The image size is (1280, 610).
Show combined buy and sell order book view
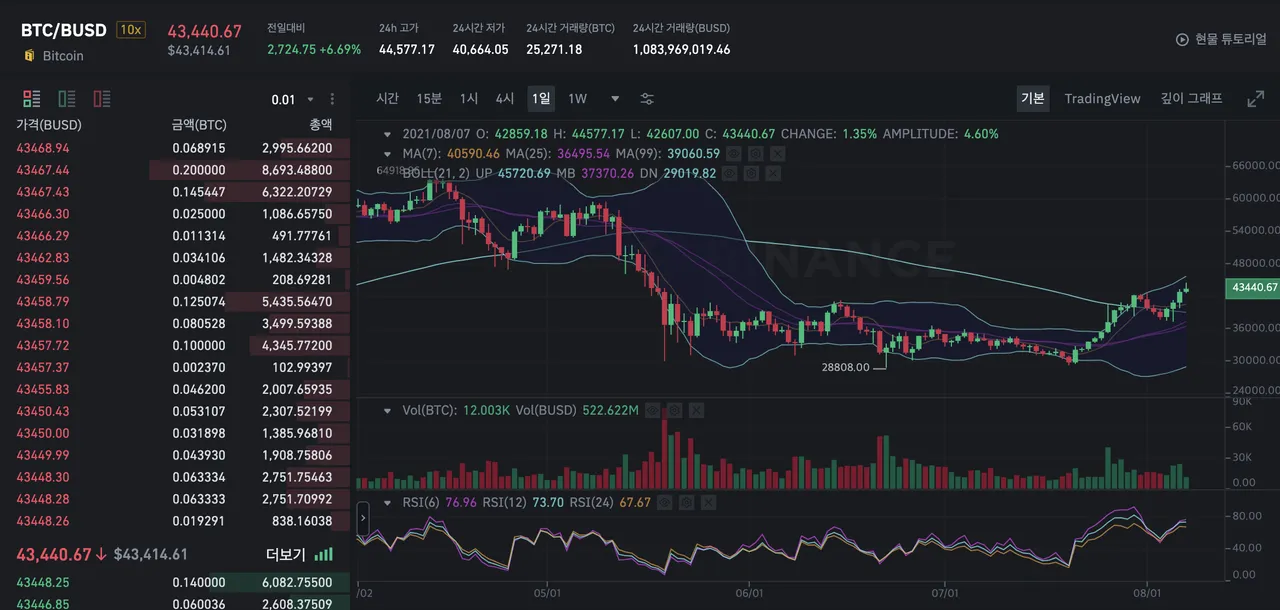[x=32, y=99]
